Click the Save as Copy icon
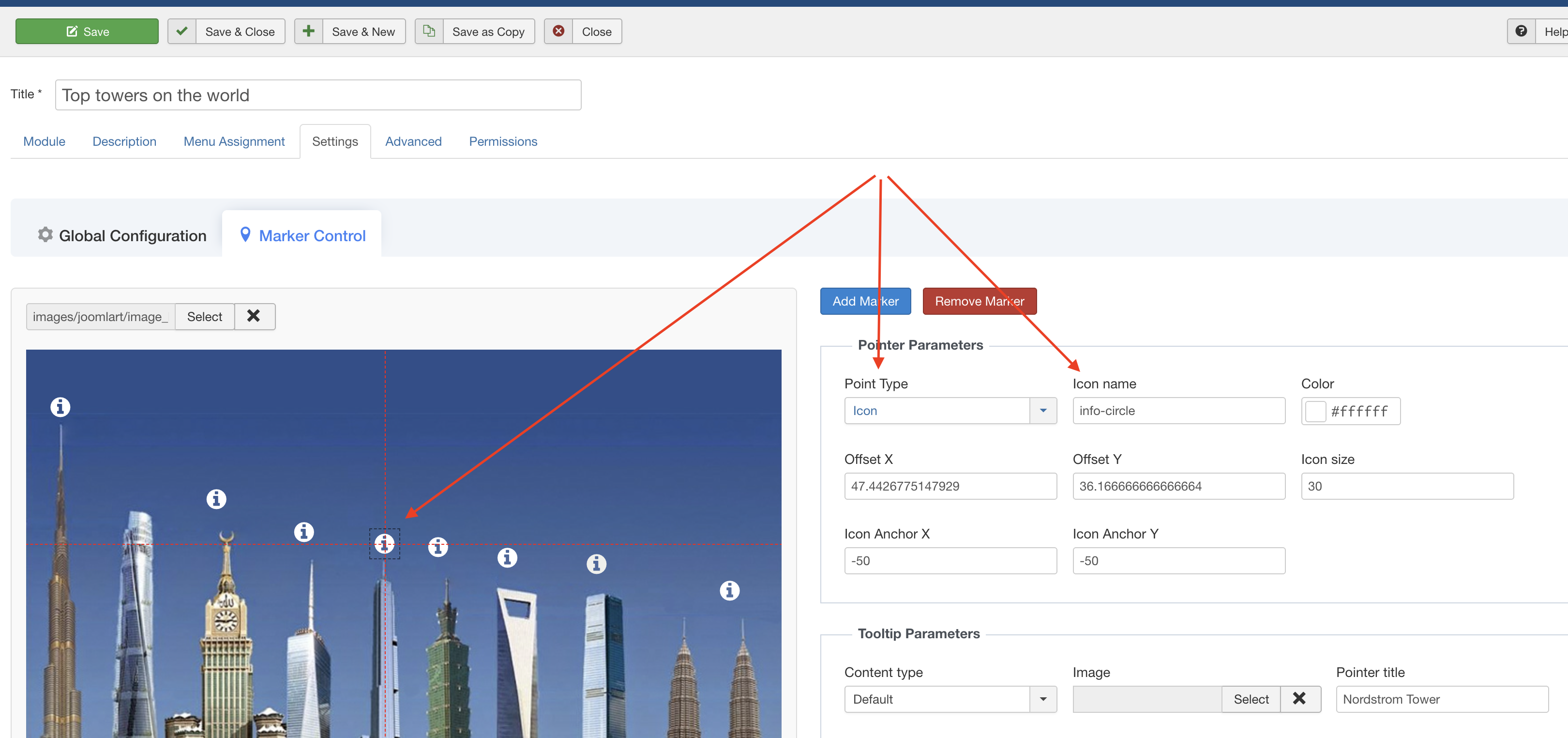Viewport: 1568px width, 738px height. pyautogui.click(x=429, y=31)
